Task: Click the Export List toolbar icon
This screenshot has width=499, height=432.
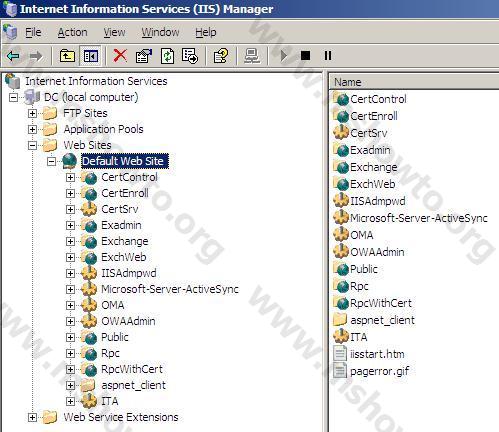Action: tap(190, 56)
